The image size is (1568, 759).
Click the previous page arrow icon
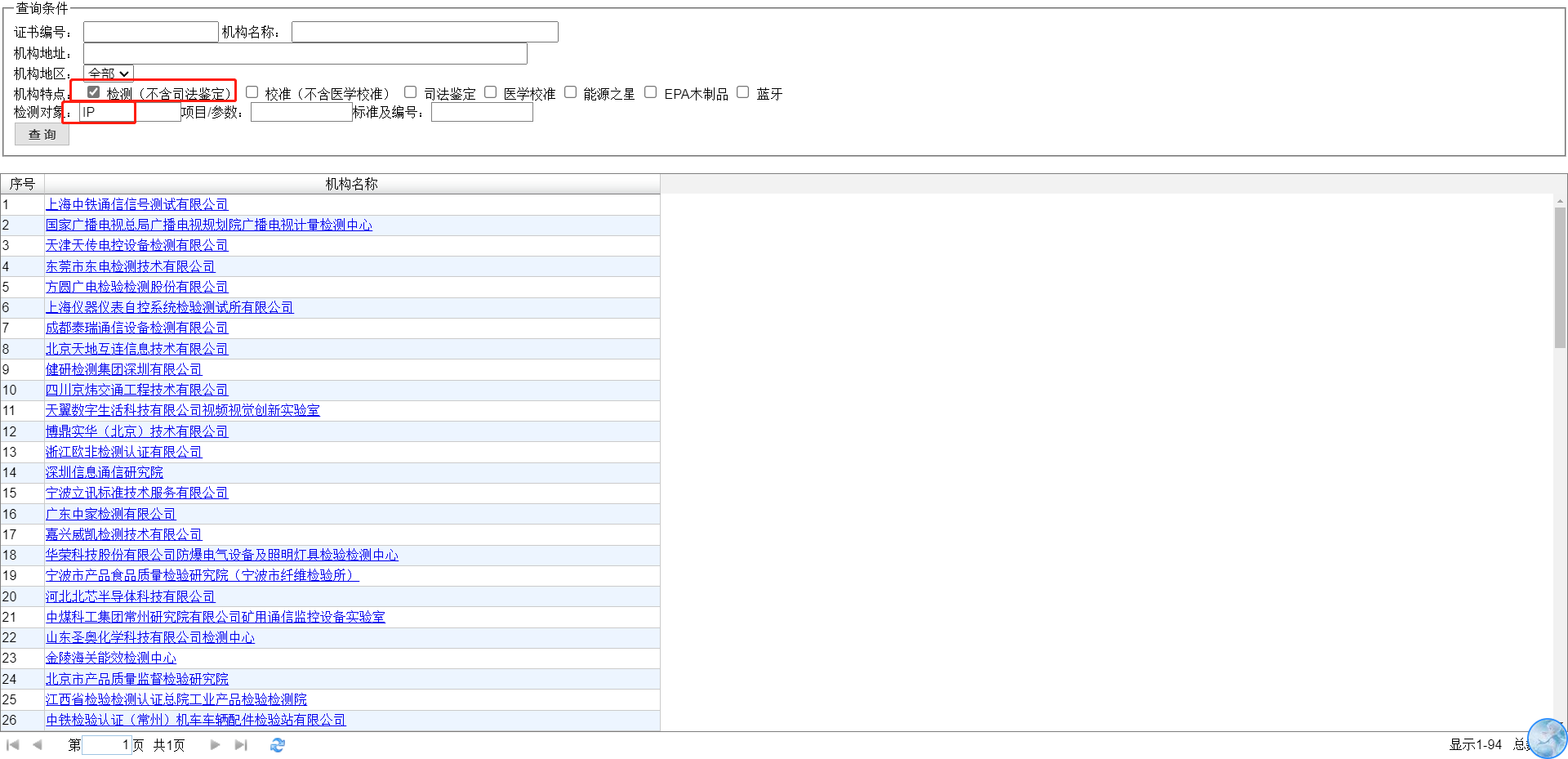point(38,745)
